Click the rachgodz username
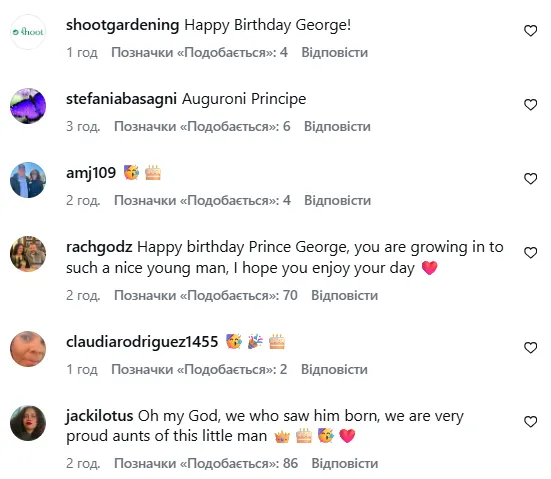This screenshot has width=551, height=479. coord(99,247)
